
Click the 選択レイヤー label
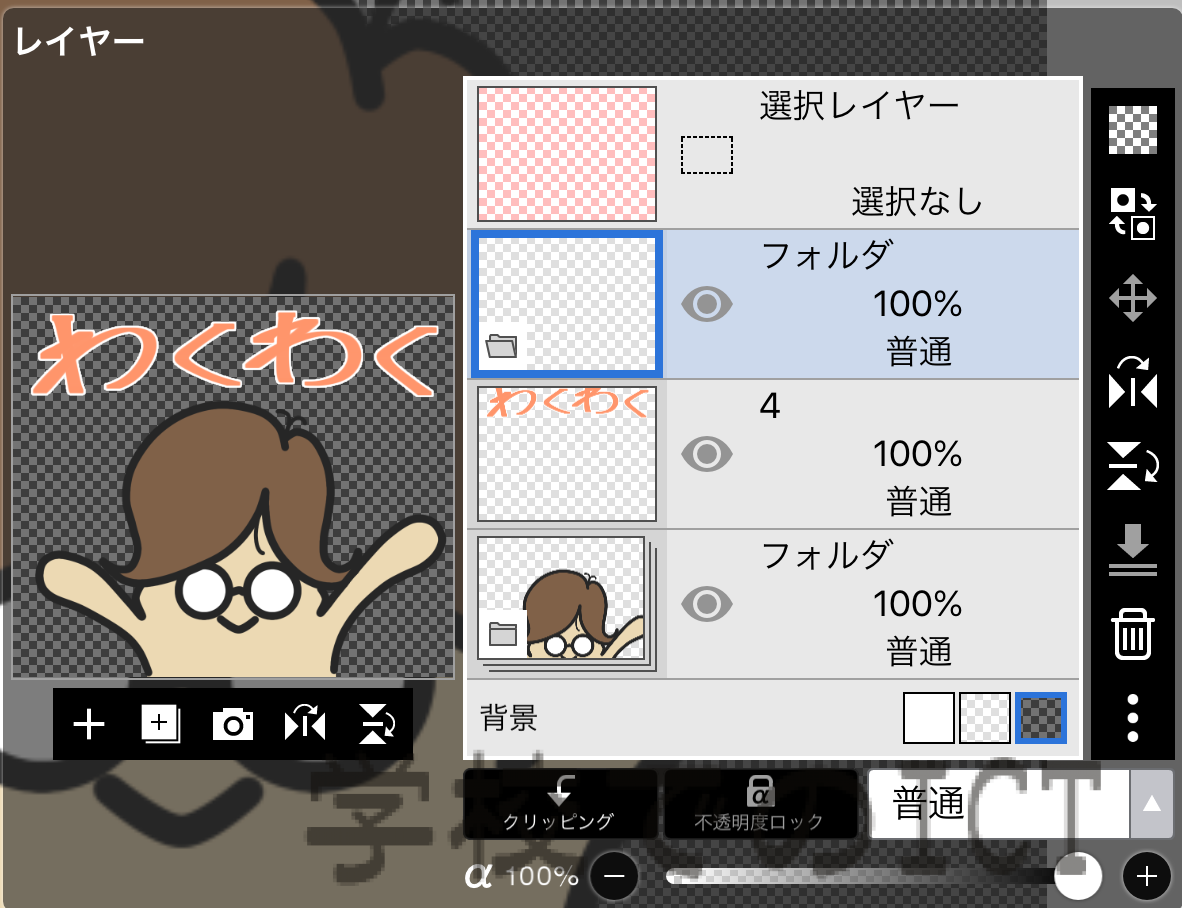(859, 105)
